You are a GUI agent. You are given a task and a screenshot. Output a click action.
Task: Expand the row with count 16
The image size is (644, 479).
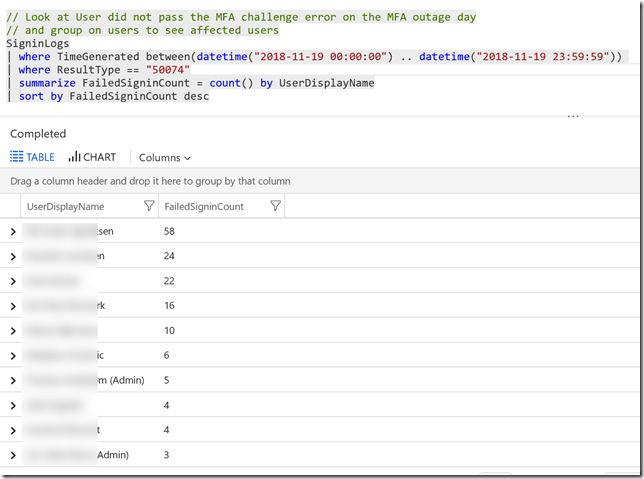(x=13, y=306)
